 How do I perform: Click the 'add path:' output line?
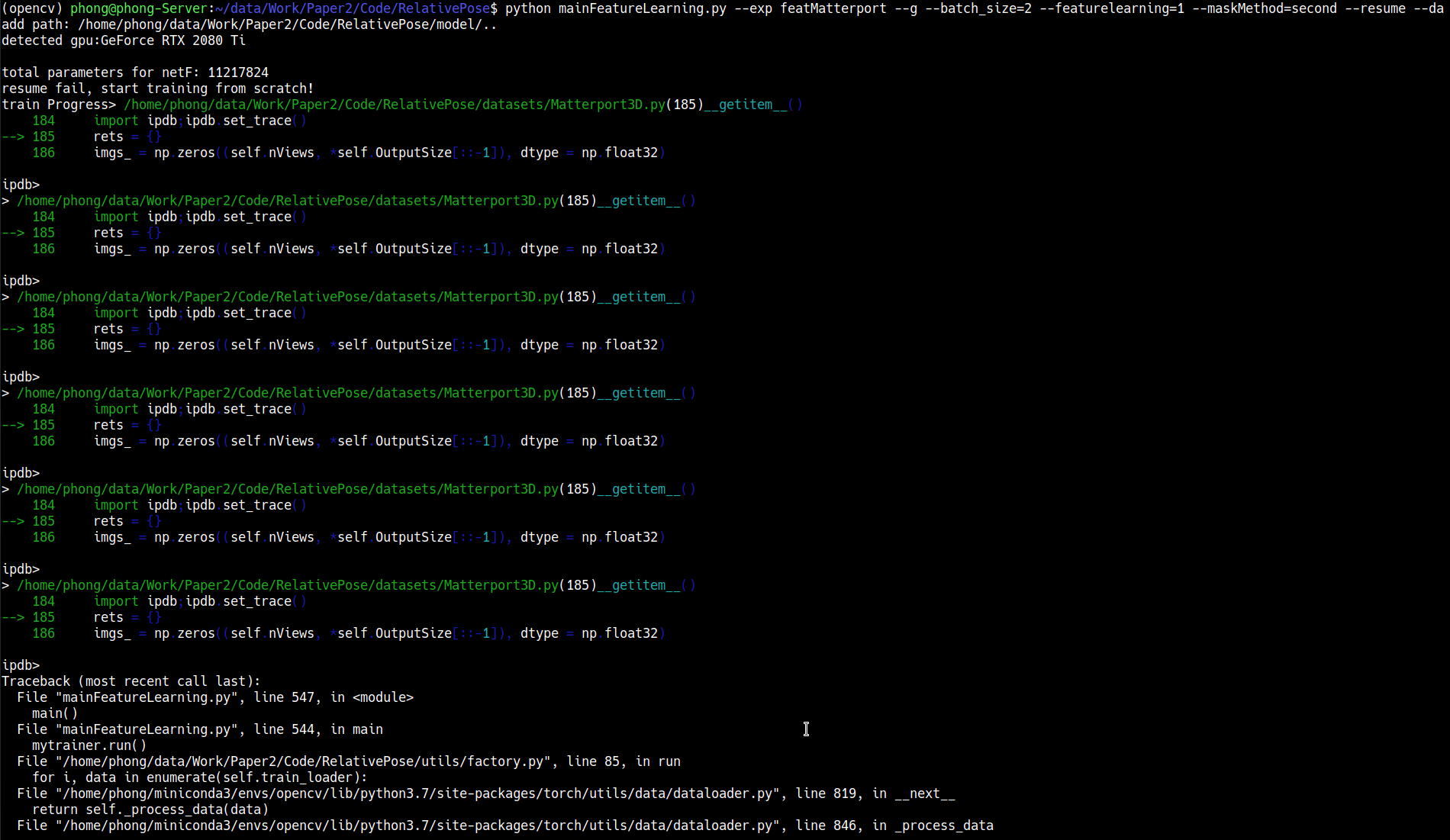(x=250, y=24)
